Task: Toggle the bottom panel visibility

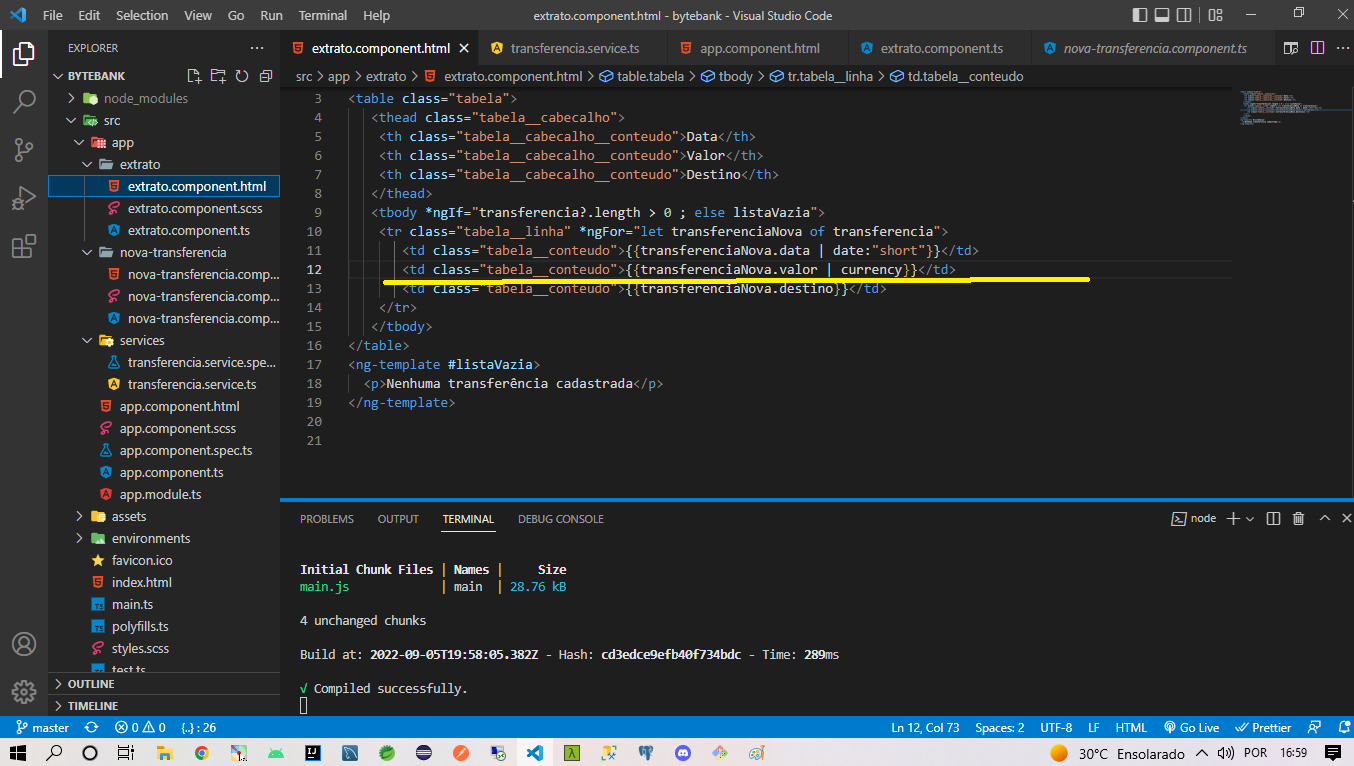Action: (1164, 15)
